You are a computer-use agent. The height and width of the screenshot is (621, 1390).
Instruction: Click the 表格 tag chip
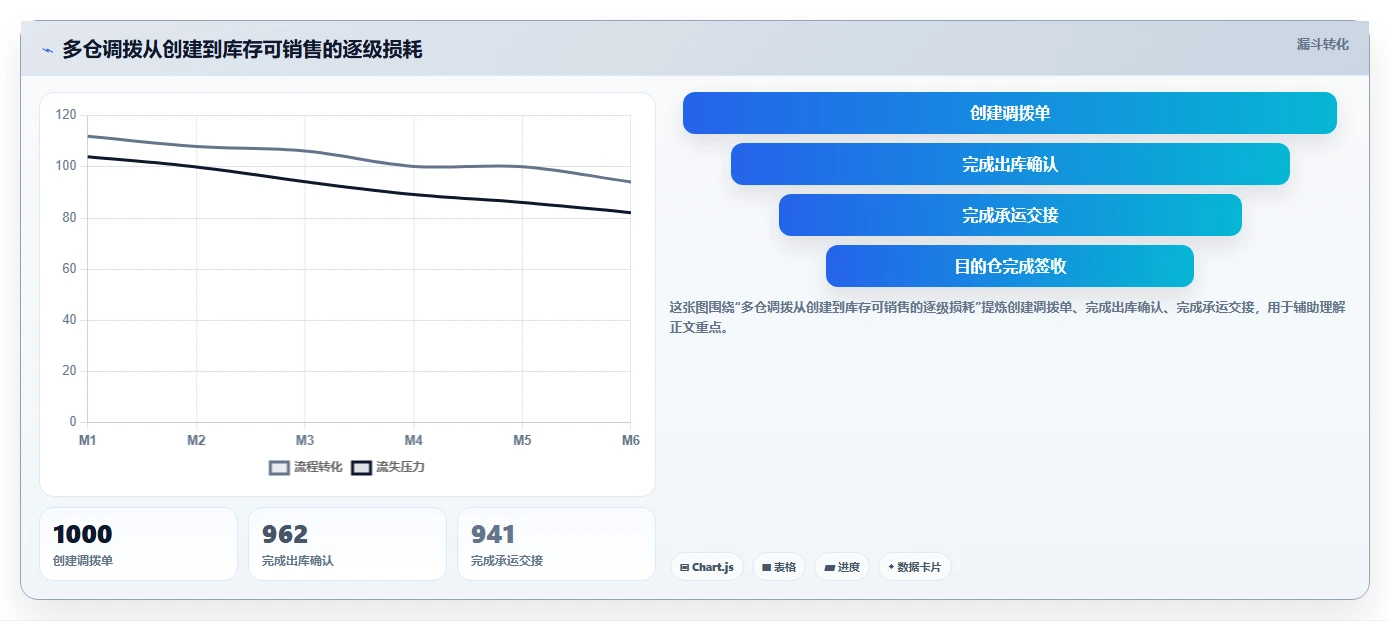(x=779, y=567)
